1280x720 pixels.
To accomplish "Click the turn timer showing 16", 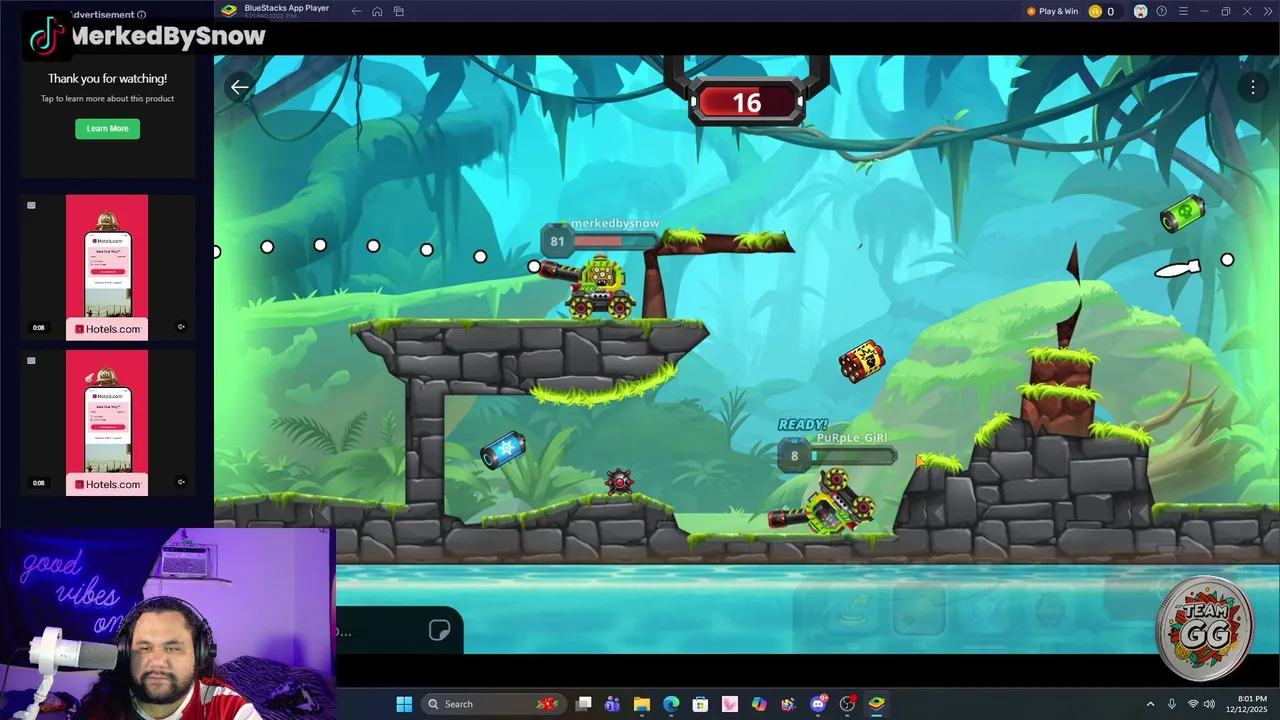I will click(x=747, y=103).
